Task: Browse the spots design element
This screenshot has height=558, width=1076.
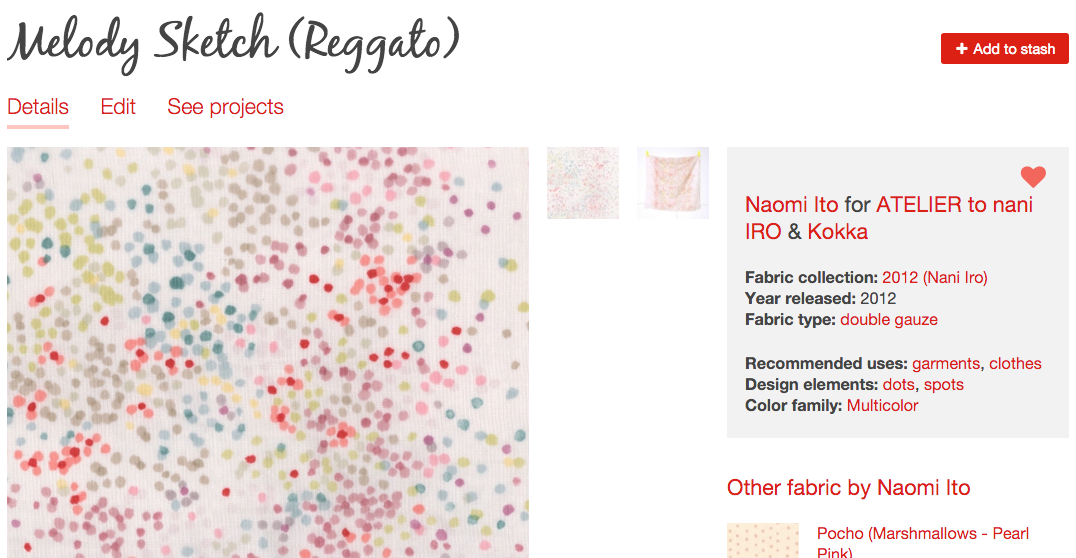Action: 944,384
